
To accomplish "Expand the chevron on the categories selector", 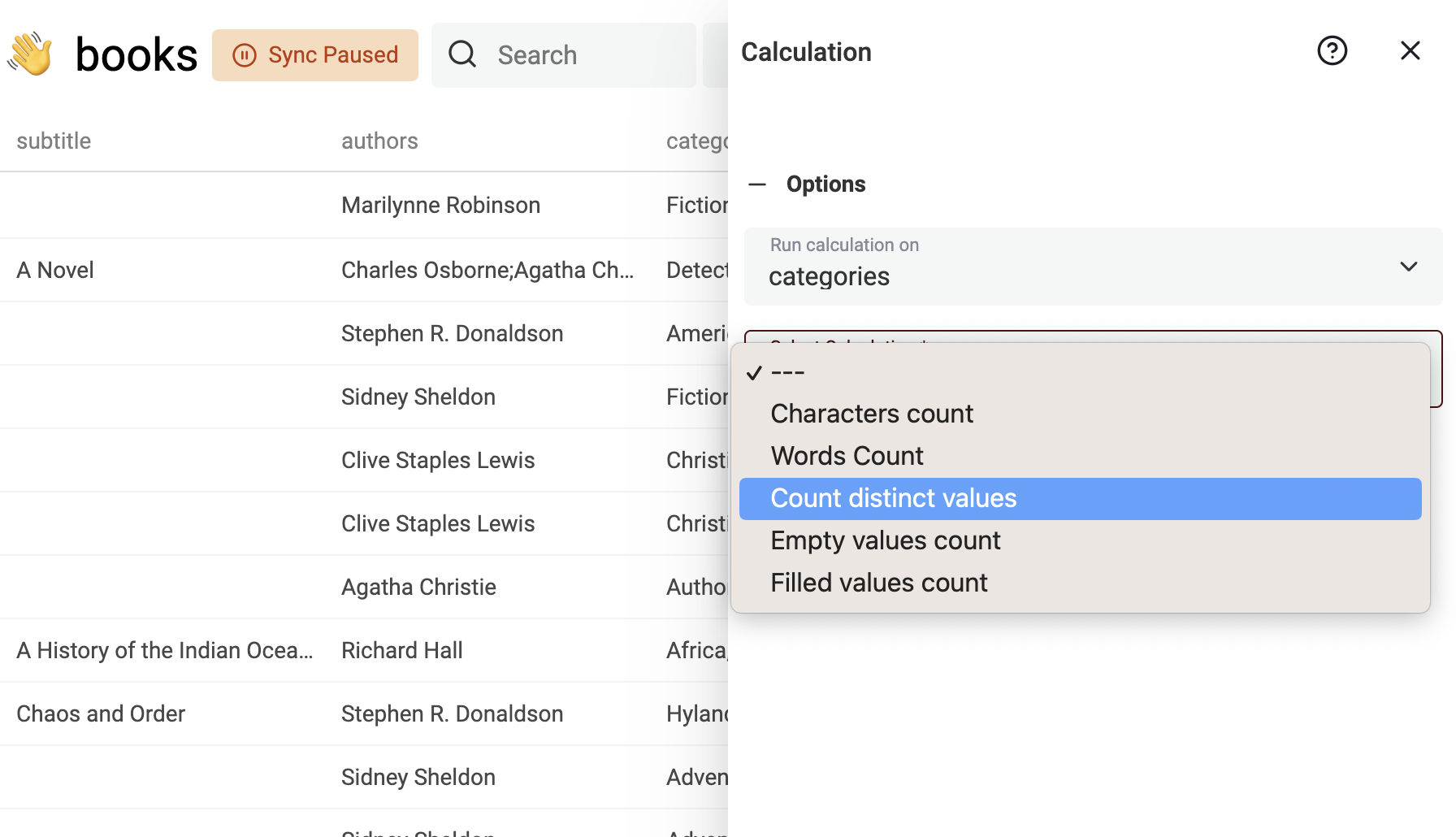I will click(x=1408, y=267).
